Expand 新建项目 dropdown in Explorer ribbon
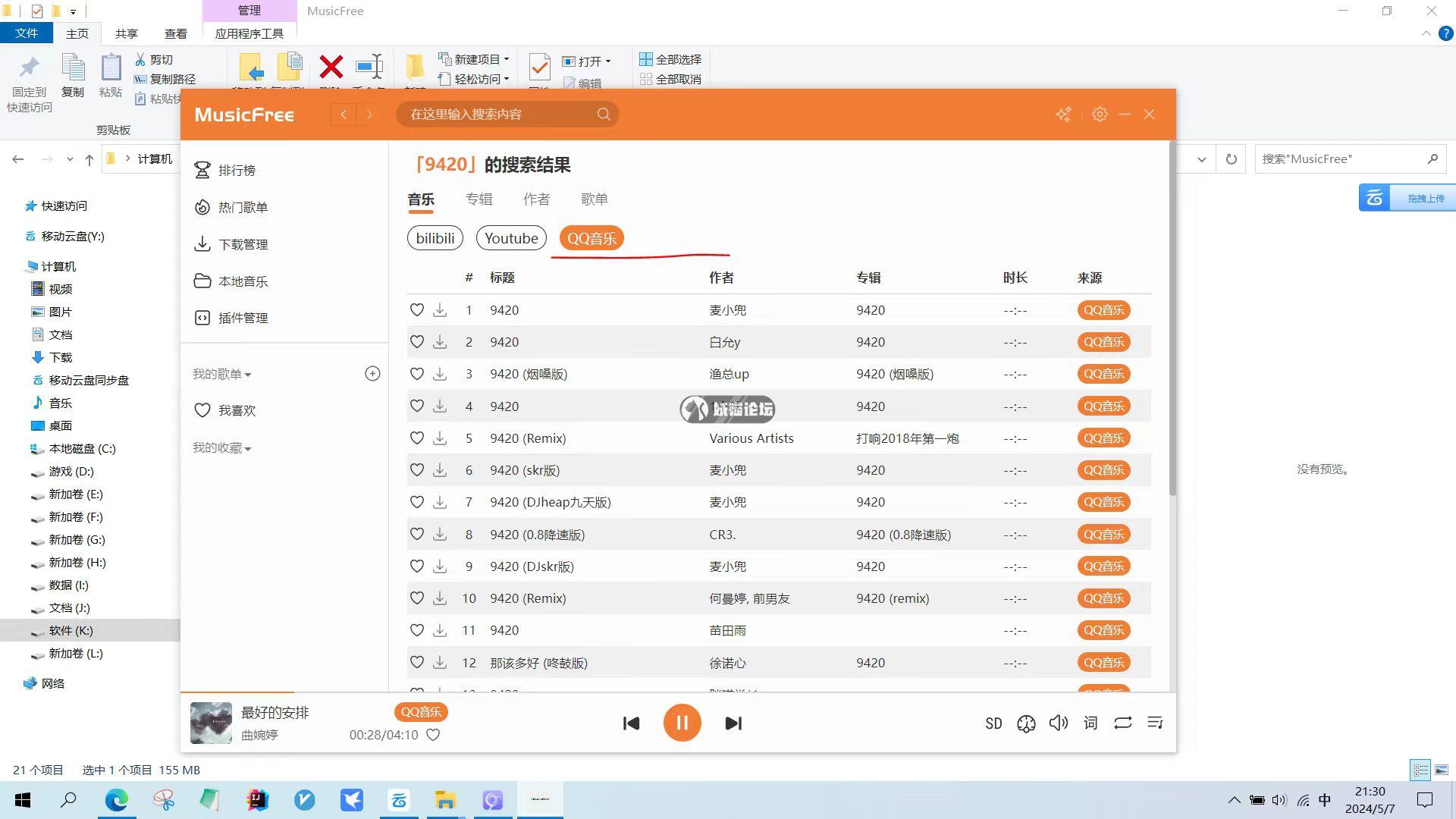 (x=506, y=59)
